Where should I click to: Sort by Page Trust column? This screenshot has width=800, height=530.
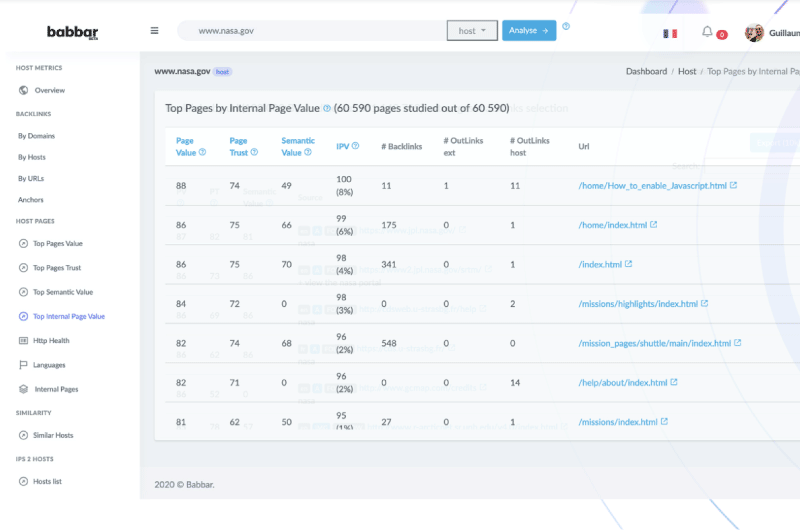coord(238,146)
